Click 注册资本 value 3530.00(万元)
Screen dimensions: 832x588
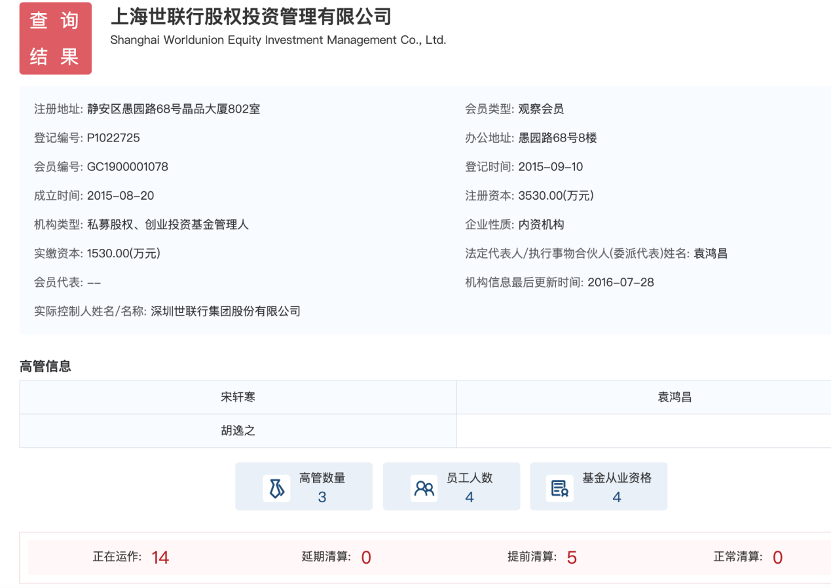(x=556, y=196)
